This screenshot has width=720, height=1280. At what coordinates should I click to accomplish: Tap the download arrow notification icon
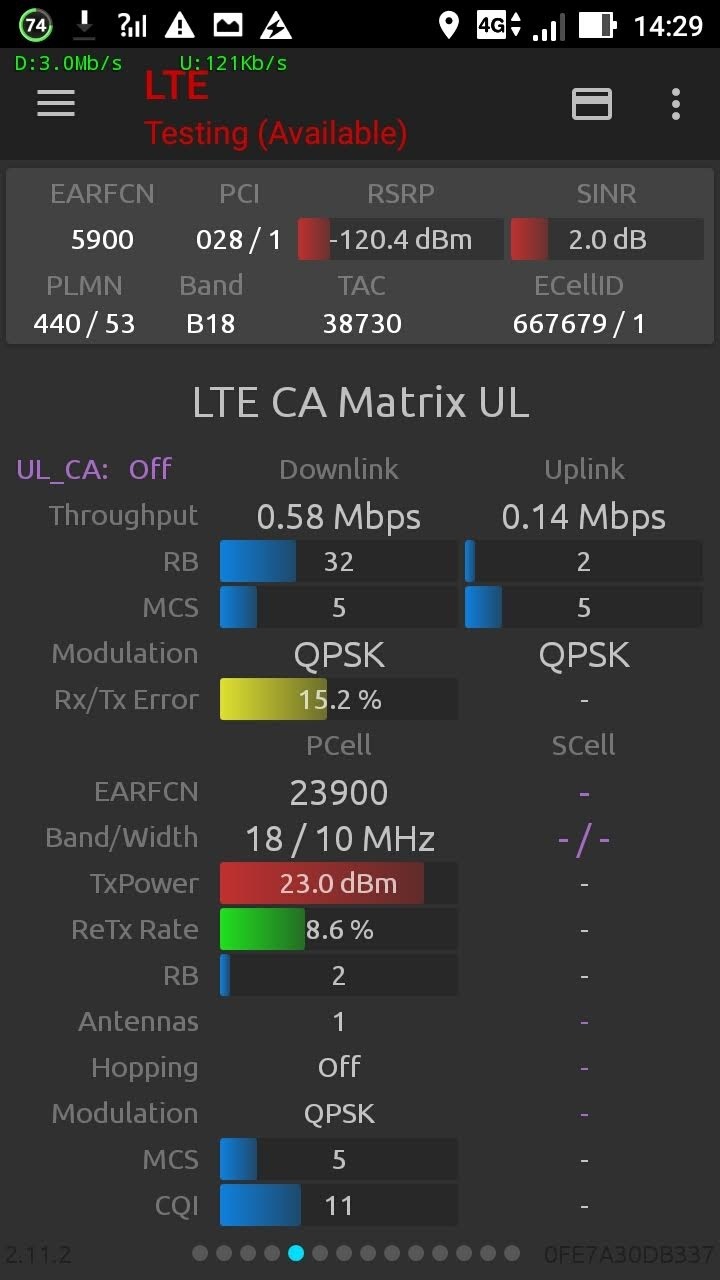click(85, 25)
